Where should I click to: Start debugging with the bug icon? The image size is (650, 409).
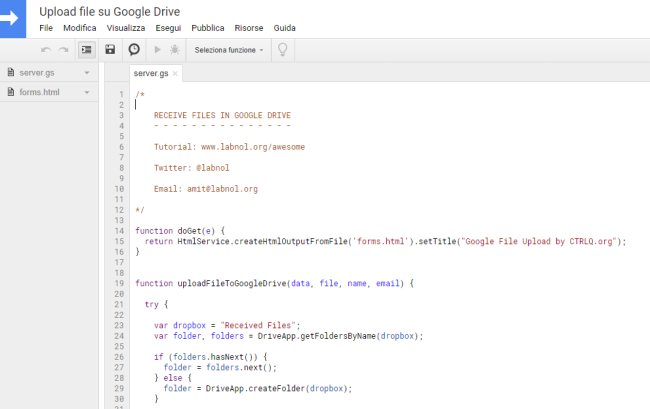tap(175, 49)
